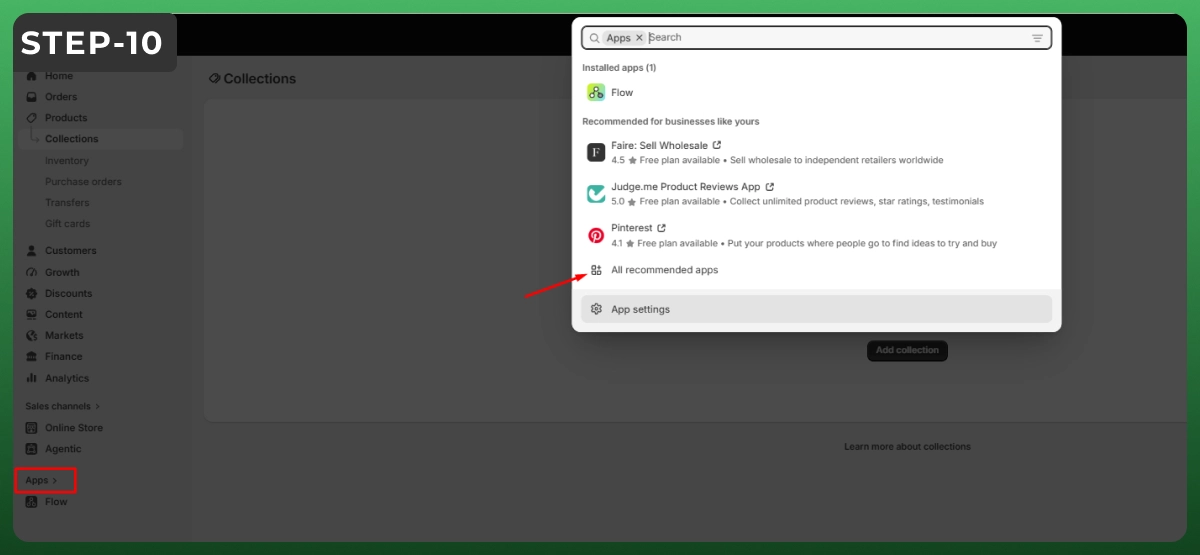
Task: Go to Transfers in sidebar
Action: 66,203
